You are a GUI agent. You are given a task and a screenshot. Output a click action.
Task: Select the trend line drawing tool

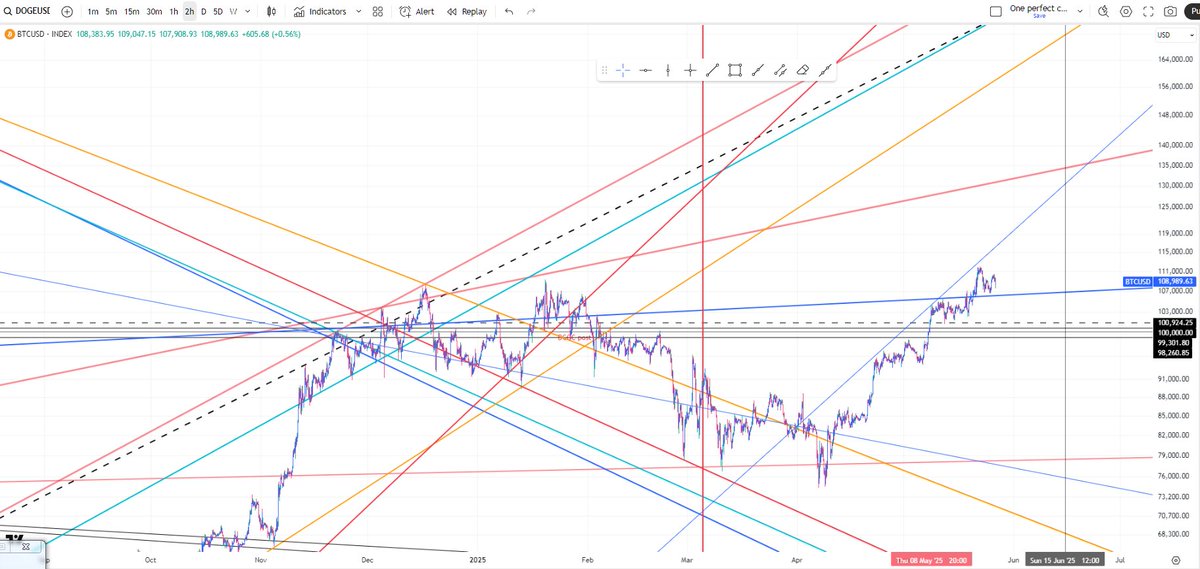point(712,70)
